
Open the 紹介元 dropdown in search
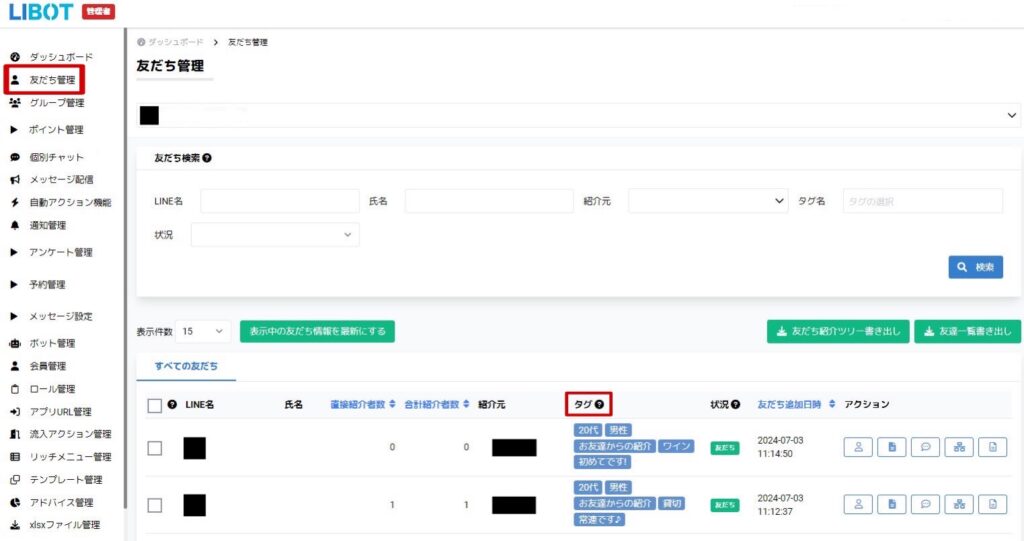(x=707, y=201)
